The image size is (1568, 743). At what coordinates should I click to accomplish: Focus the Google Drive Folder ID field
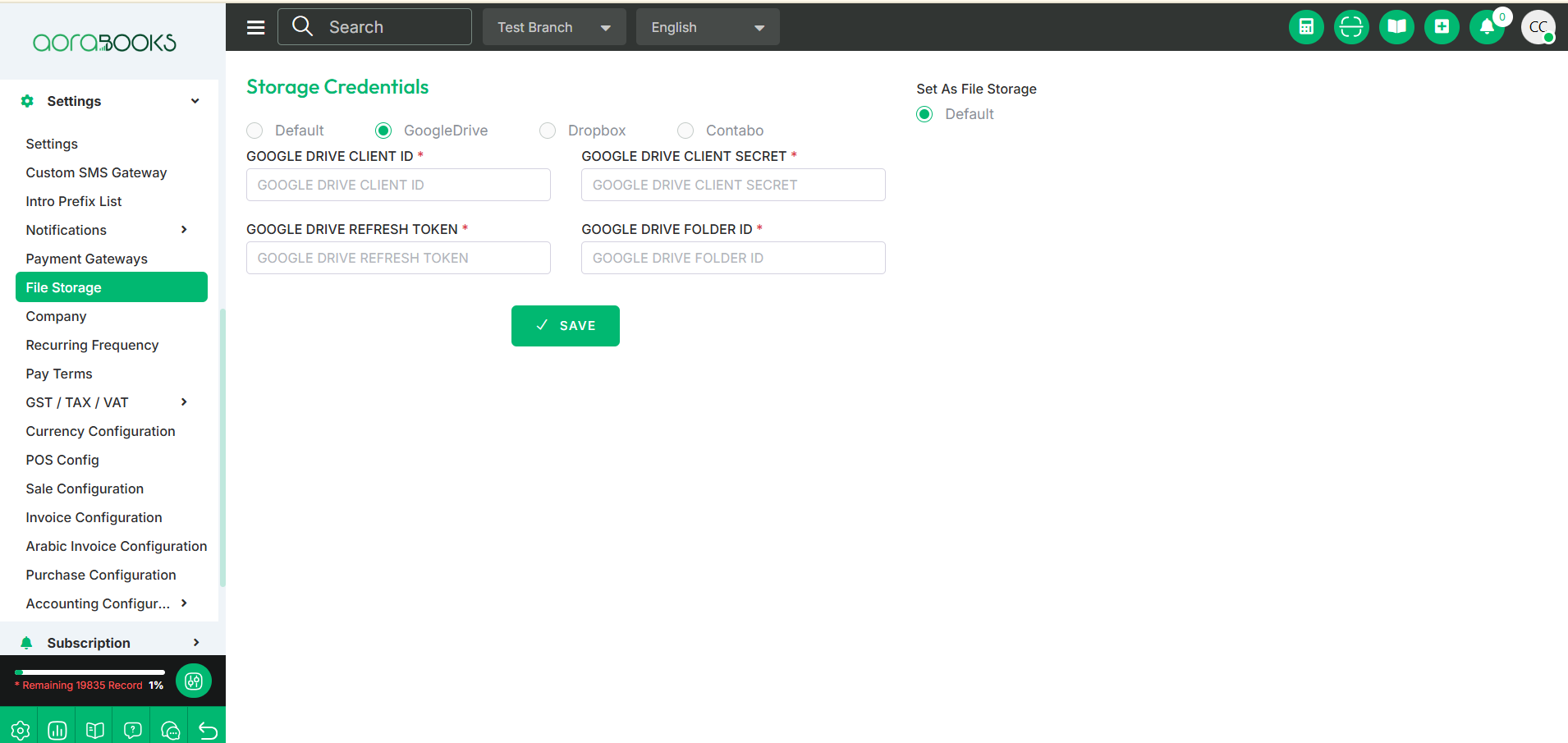(733, 258)
